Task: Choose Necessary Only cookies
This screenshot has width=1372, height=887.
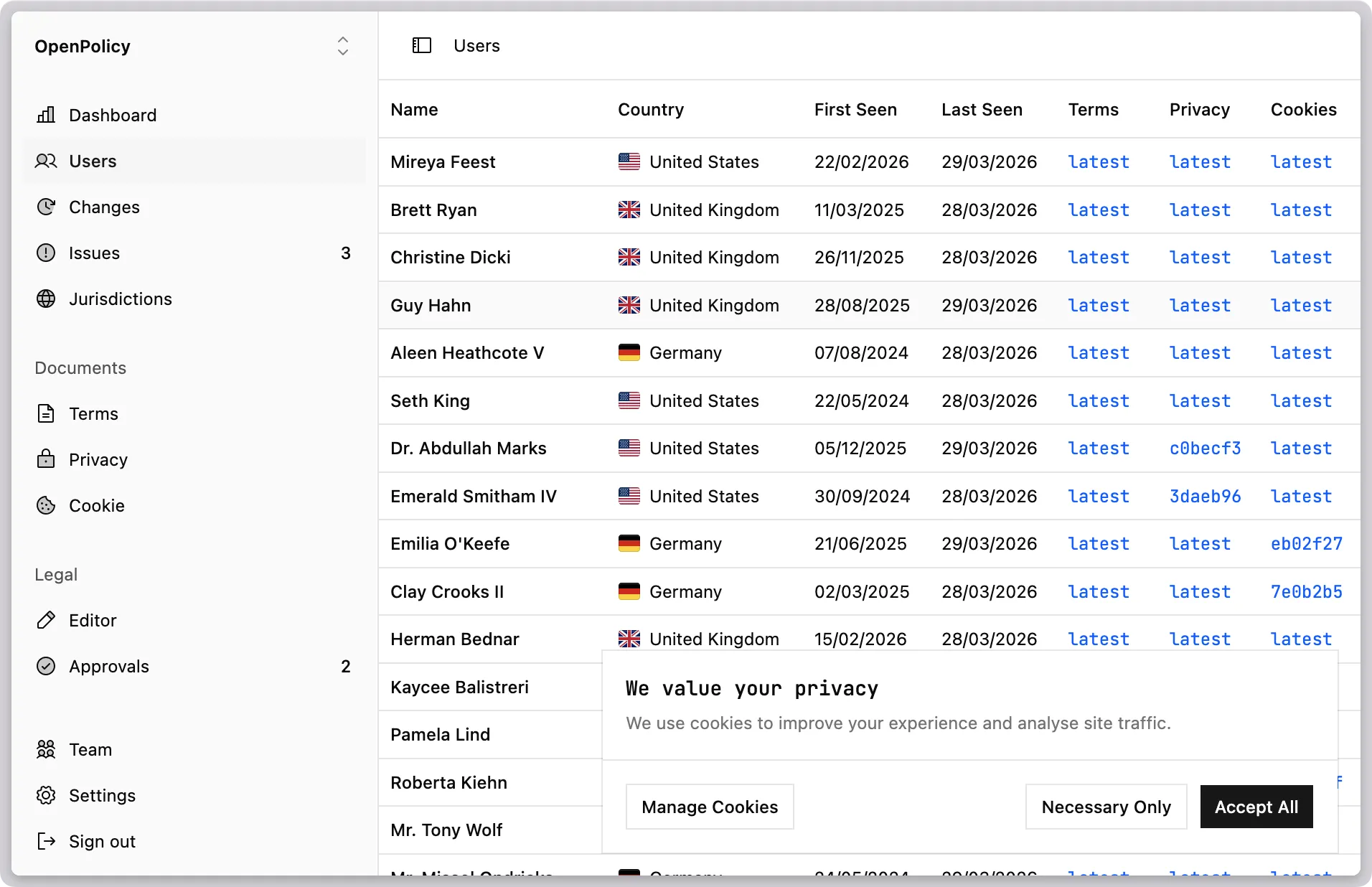Action: click(x=1106, y=807)
